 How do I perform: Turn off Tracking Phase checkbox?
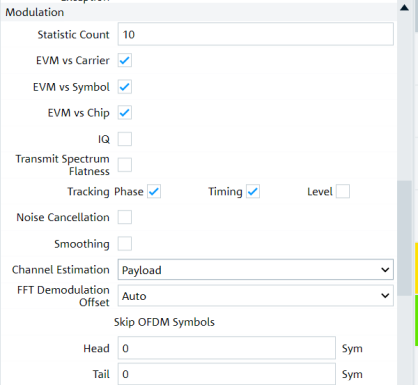[154, 192]
